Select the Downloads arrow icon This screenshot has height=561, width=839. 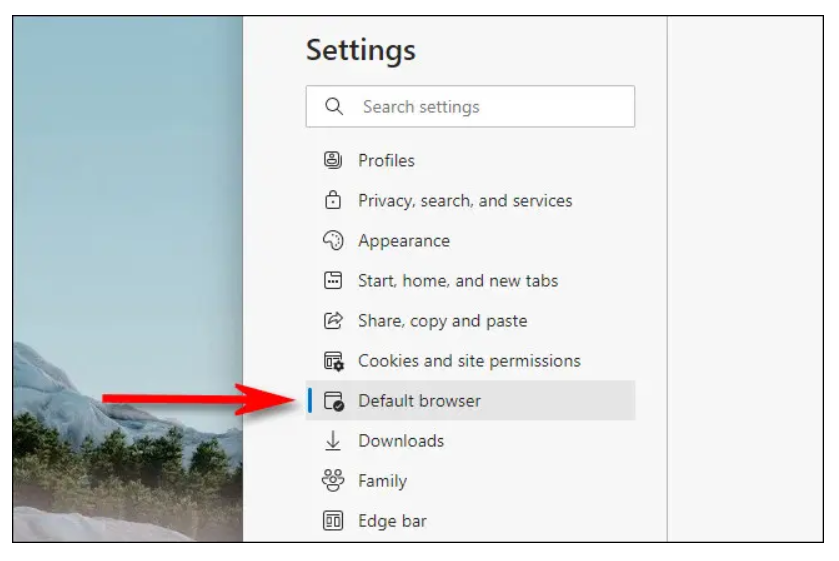coord(333,441)
